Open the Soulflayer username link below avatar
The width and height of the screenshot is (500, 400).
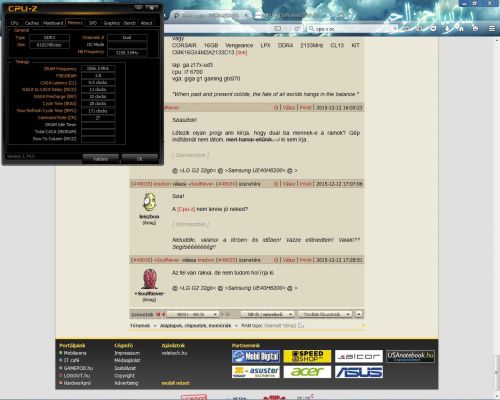[x=149, y=294]
